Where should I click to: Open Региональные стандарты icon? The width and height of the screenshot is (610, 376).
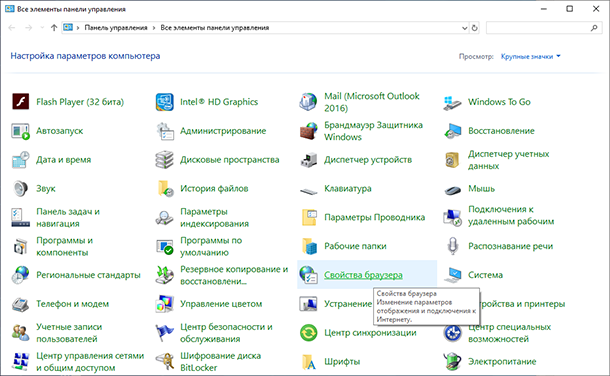pyautogui.click(x=21, y=275)
